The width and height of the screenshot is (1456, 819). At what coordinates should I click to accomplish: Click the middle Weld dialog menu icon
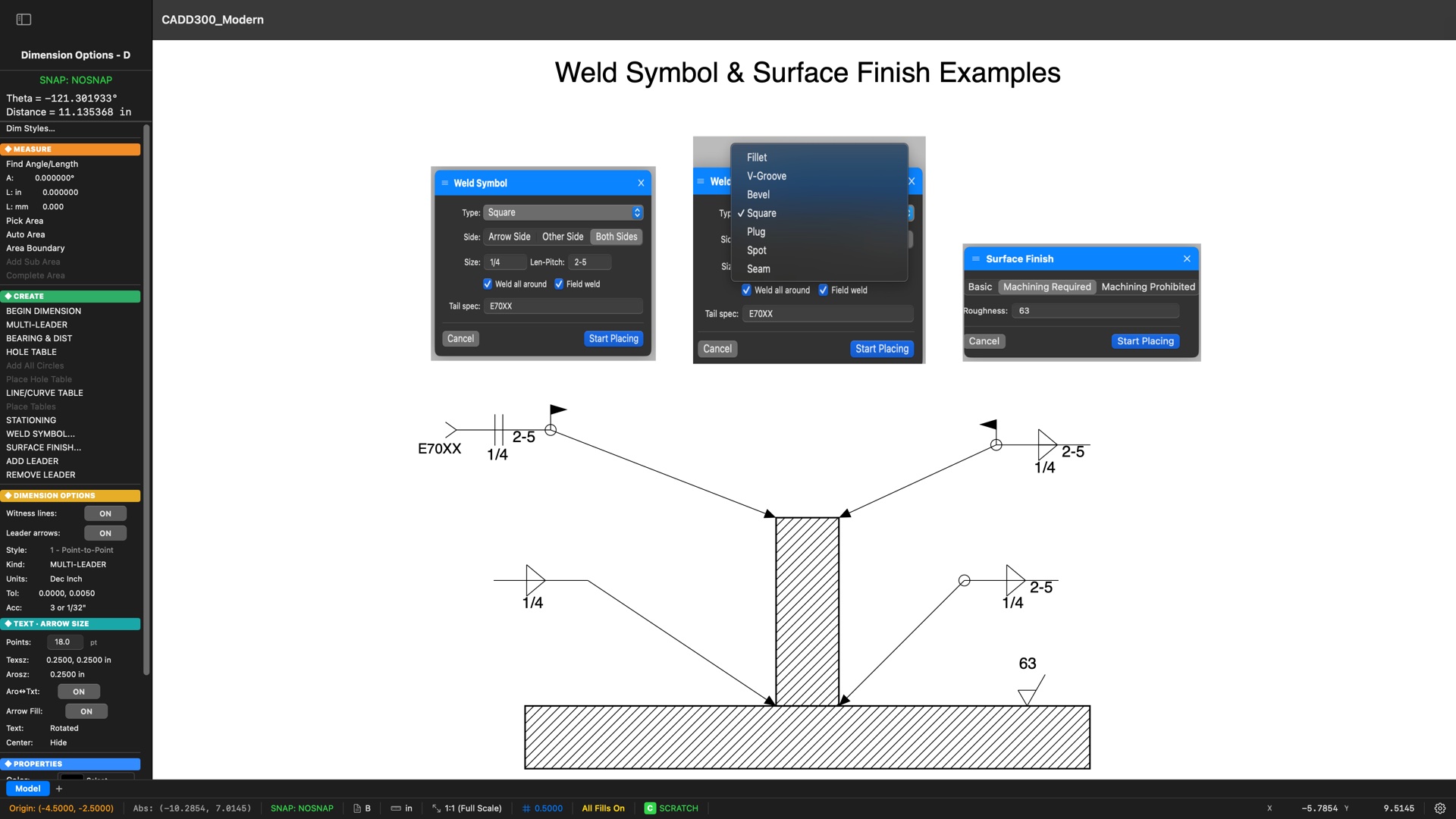click(701, 181)
